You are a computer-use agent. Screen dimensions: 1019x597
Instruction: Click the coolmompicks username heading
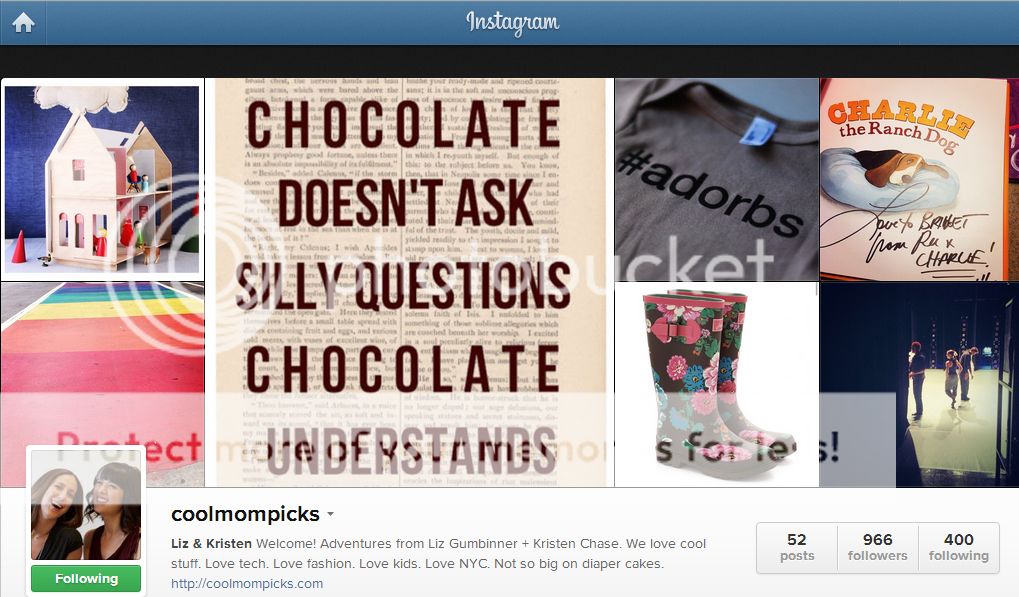pyautogui.click(x=245, y=514)
